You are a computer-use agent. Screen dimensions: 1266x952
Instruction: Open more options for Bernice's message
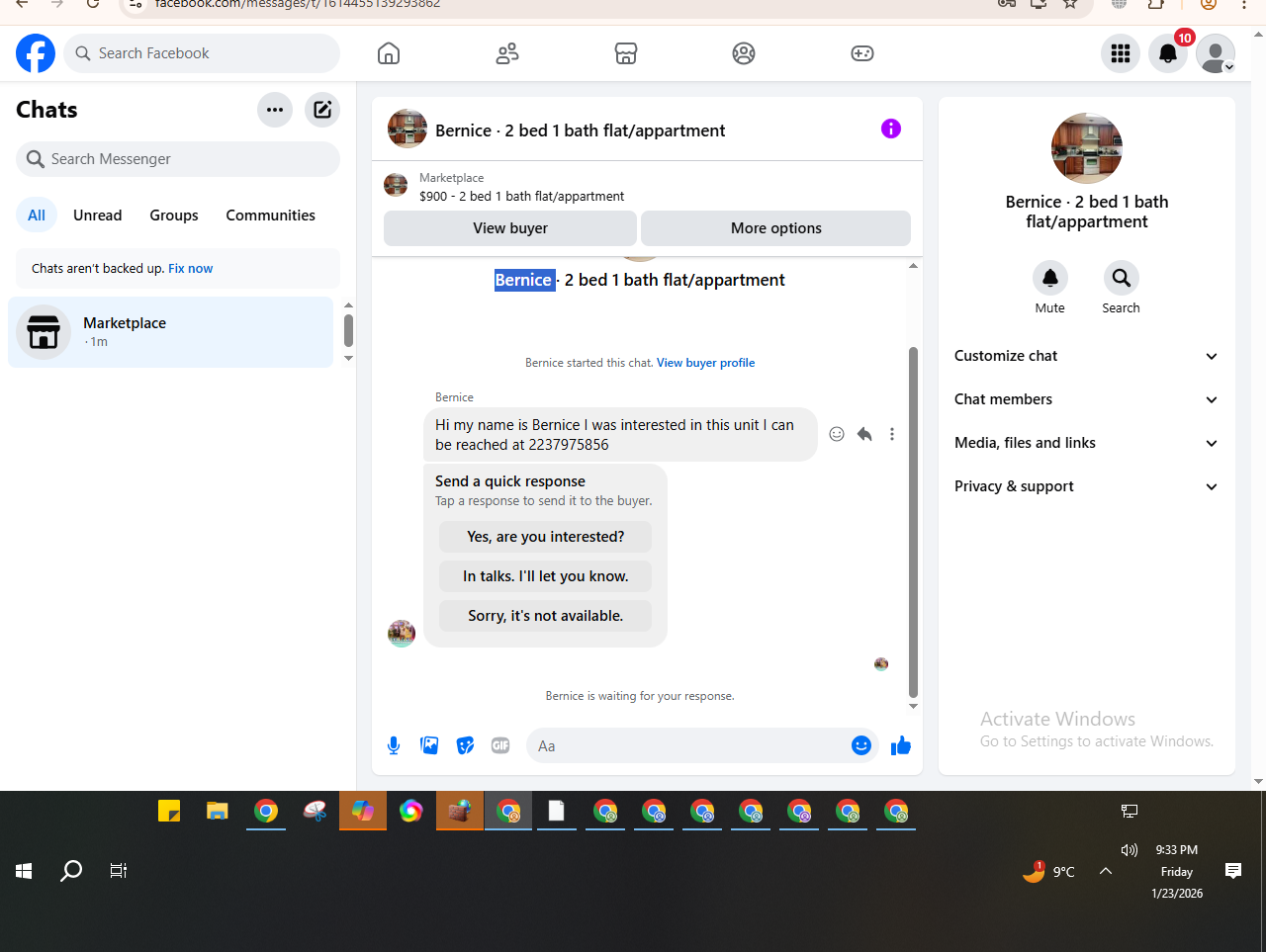(892, 434)
